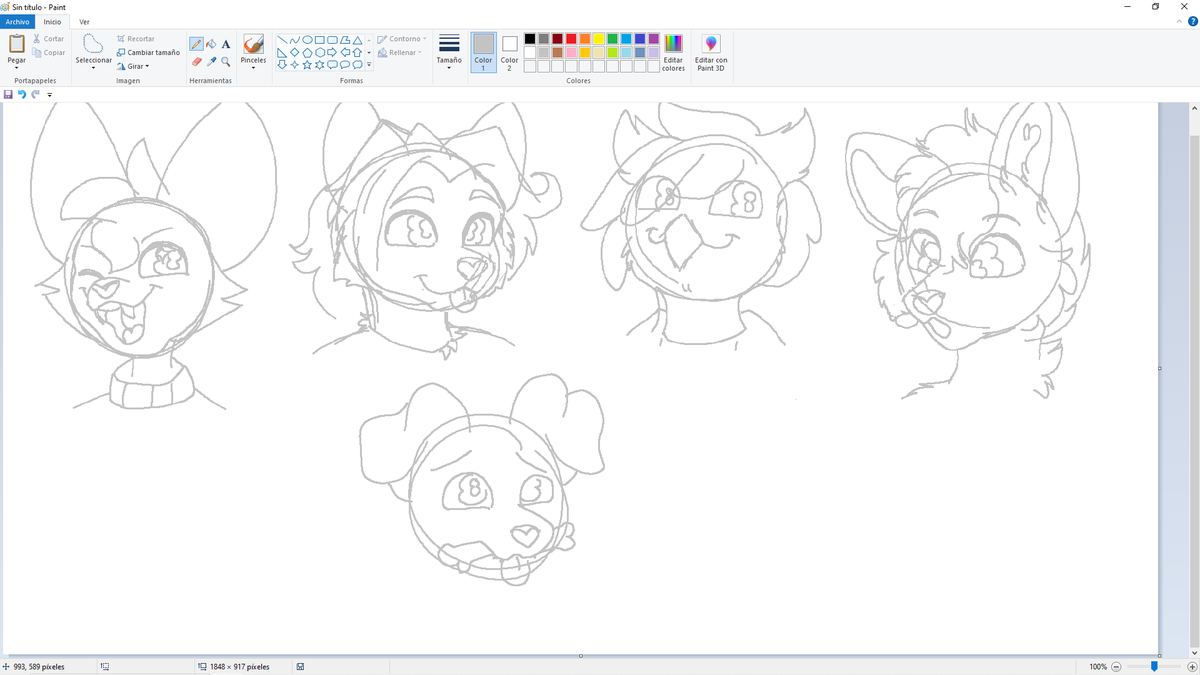Image resolution: width=1200 pixels, height=675 pixels.
Task: Choose the five-point star shape
Action: [307, 65]
